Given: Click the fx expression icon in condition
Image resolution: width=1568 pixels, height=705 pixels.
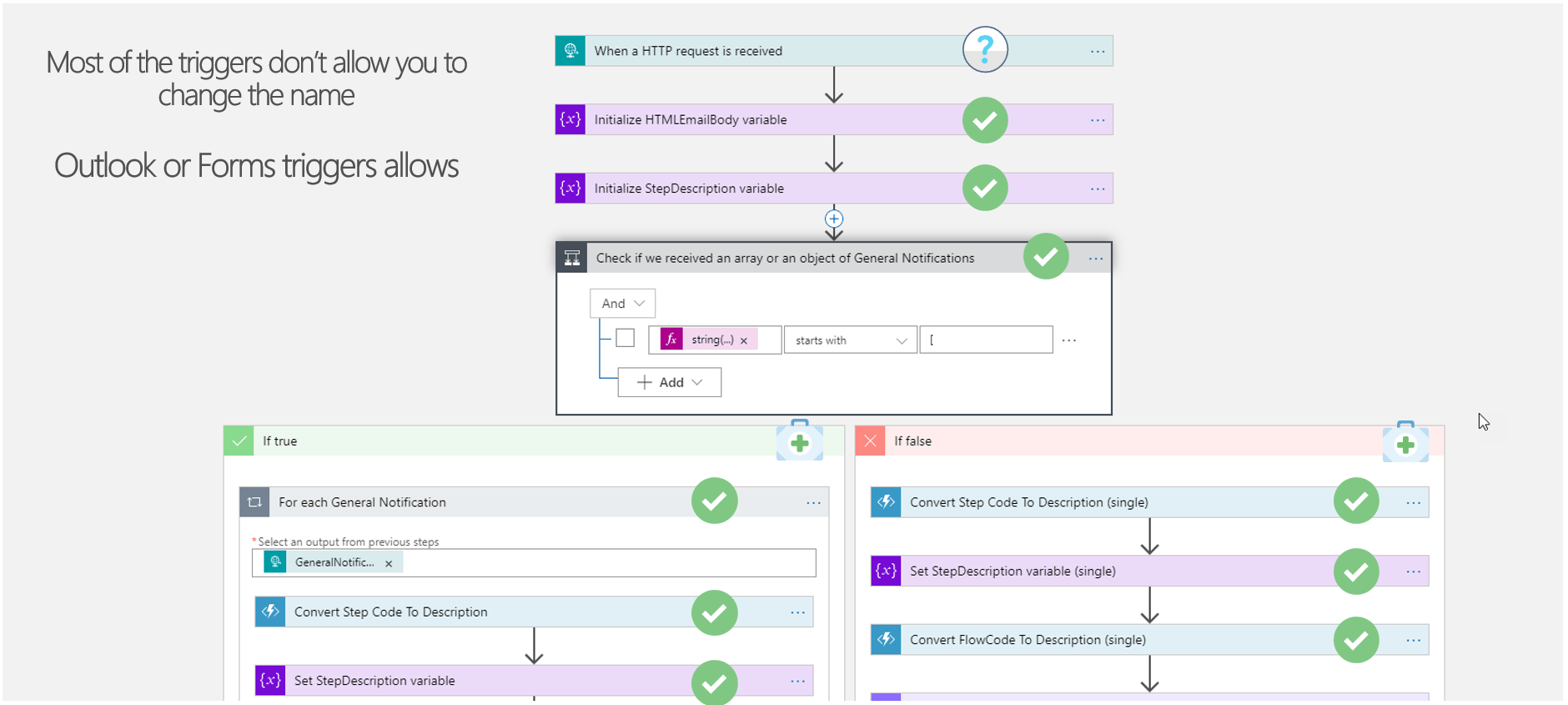Looking at the screenshot, I should (671, 340).
